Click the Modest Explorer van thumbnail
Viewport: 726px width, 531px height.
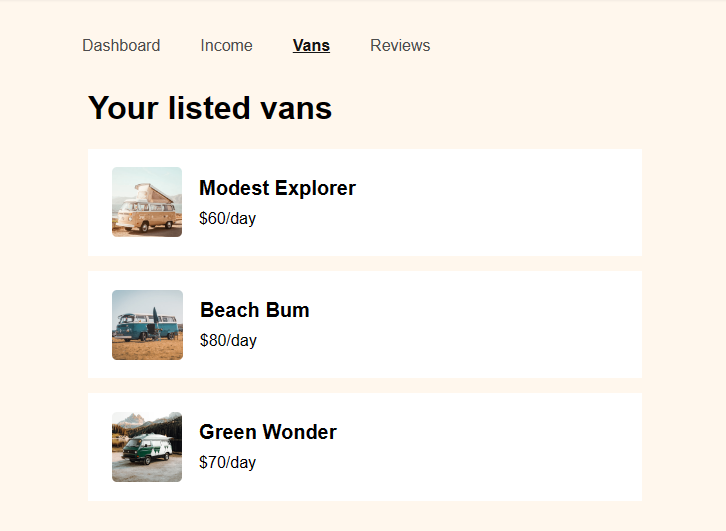click(147, 202)
